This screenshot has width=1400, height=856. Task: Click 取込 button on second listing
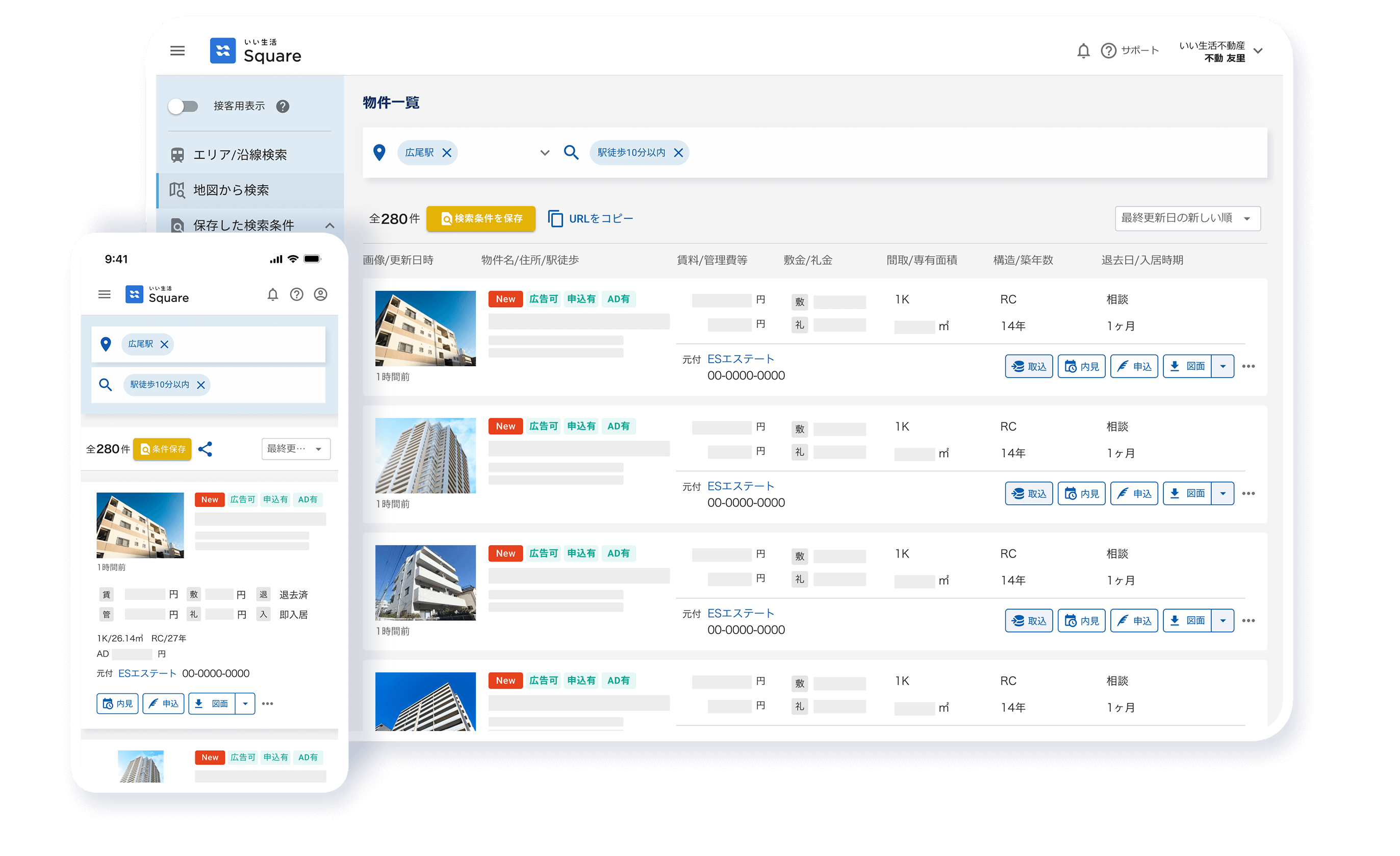[x=1028, y=494]
